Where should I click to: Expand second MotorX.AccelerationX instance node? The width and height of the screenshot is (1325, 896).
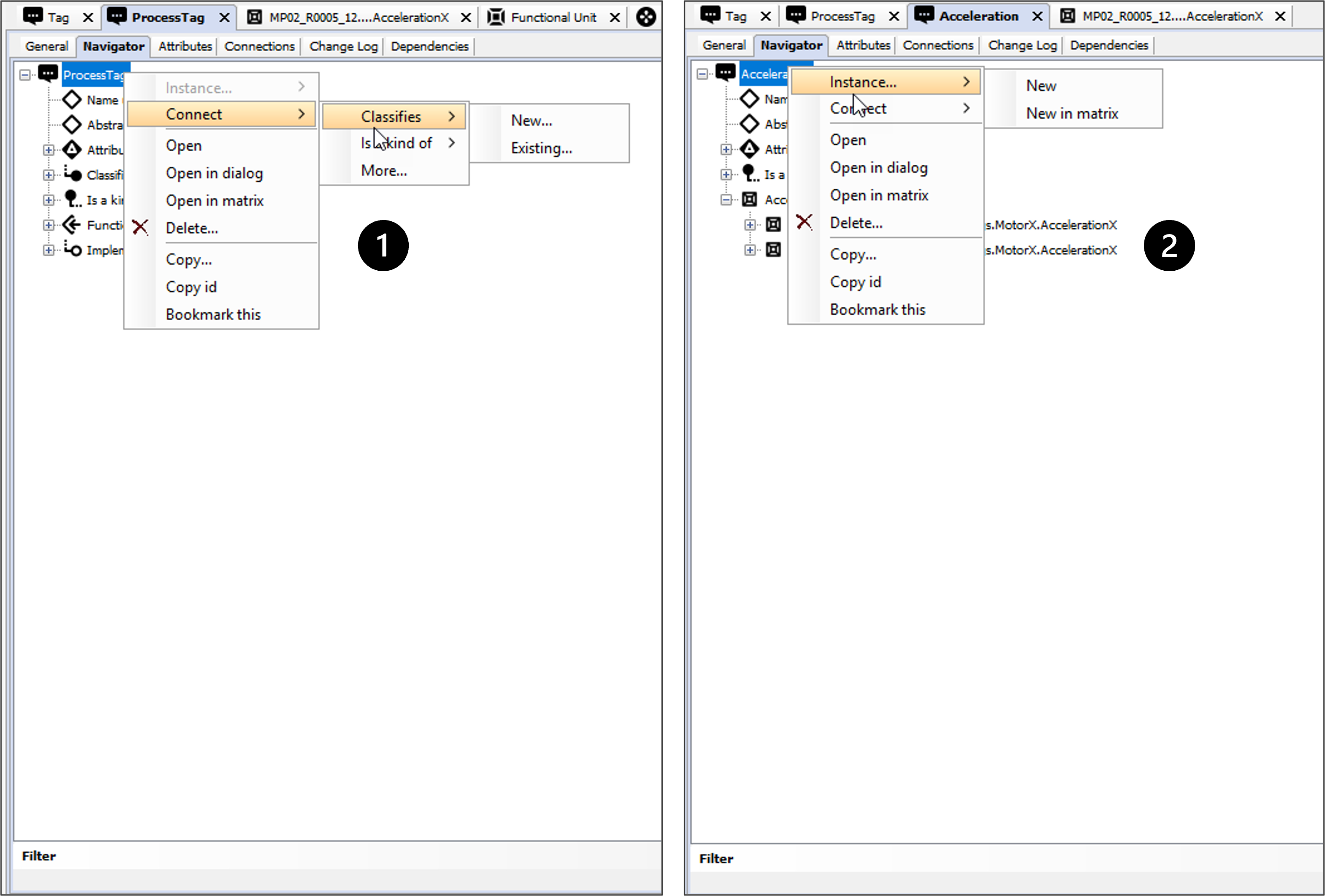(750, 250)
